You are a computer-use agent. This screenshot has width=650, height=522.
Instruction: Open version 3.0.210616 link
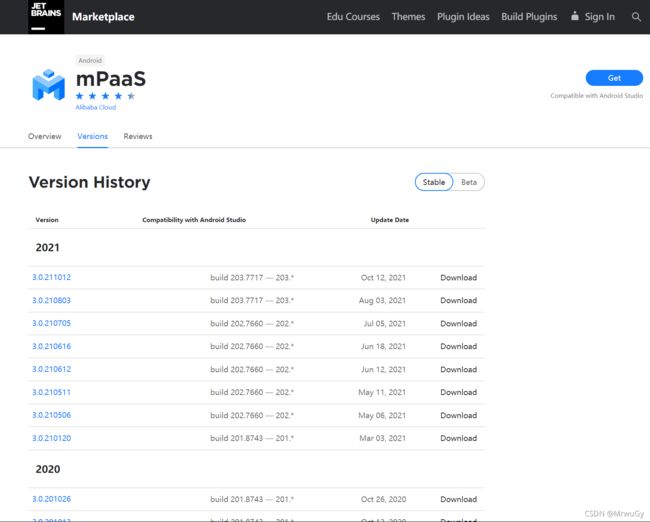coord(51,346)
